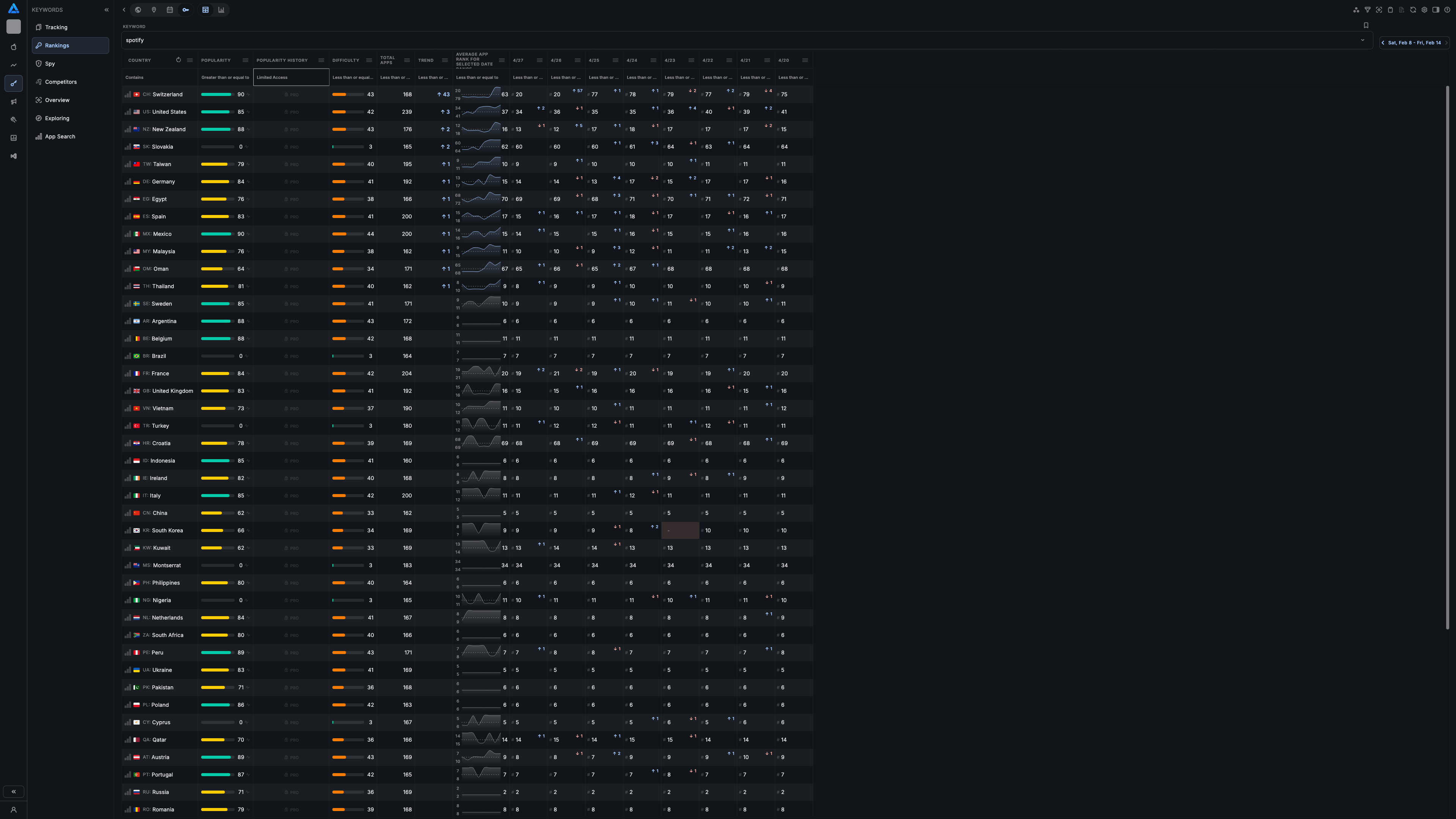Click the funnel filter icon in top toolbar
Screen dimensions: 1456x819
[x=1367, y=9]
